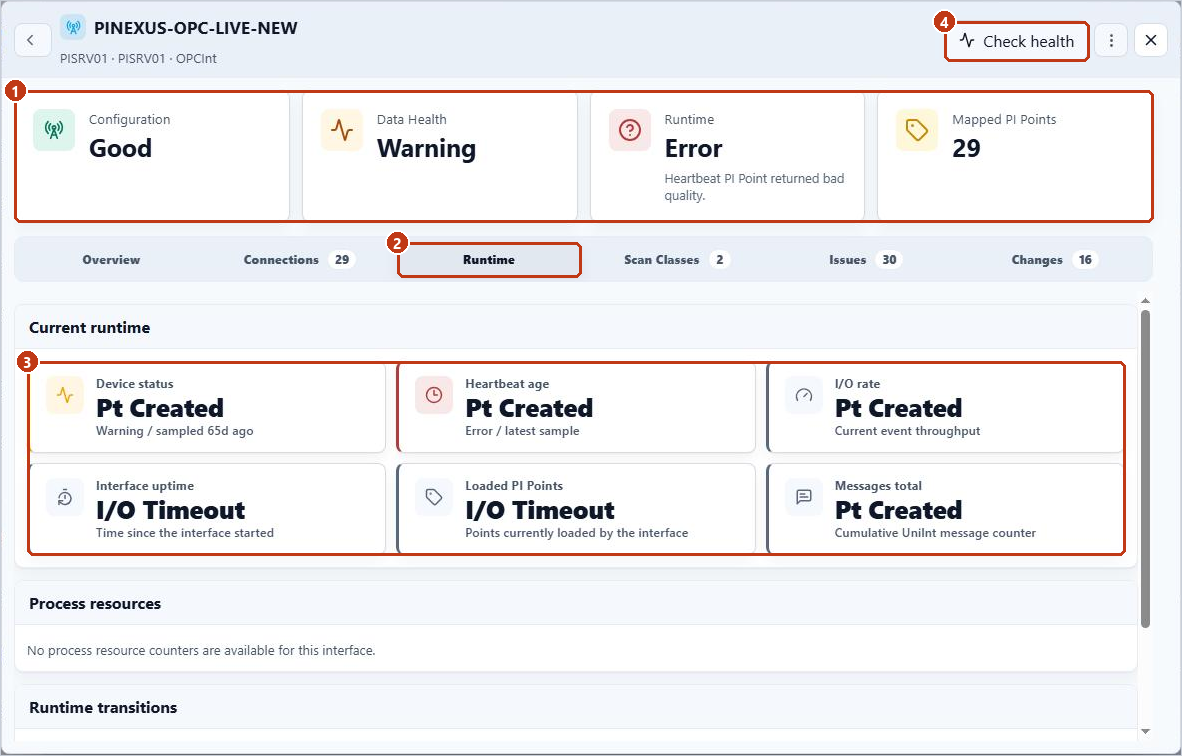Viewport: 1182px width, 756px height.
Task: Click the 'Current event throughput' text
Action: pos(908,431)
